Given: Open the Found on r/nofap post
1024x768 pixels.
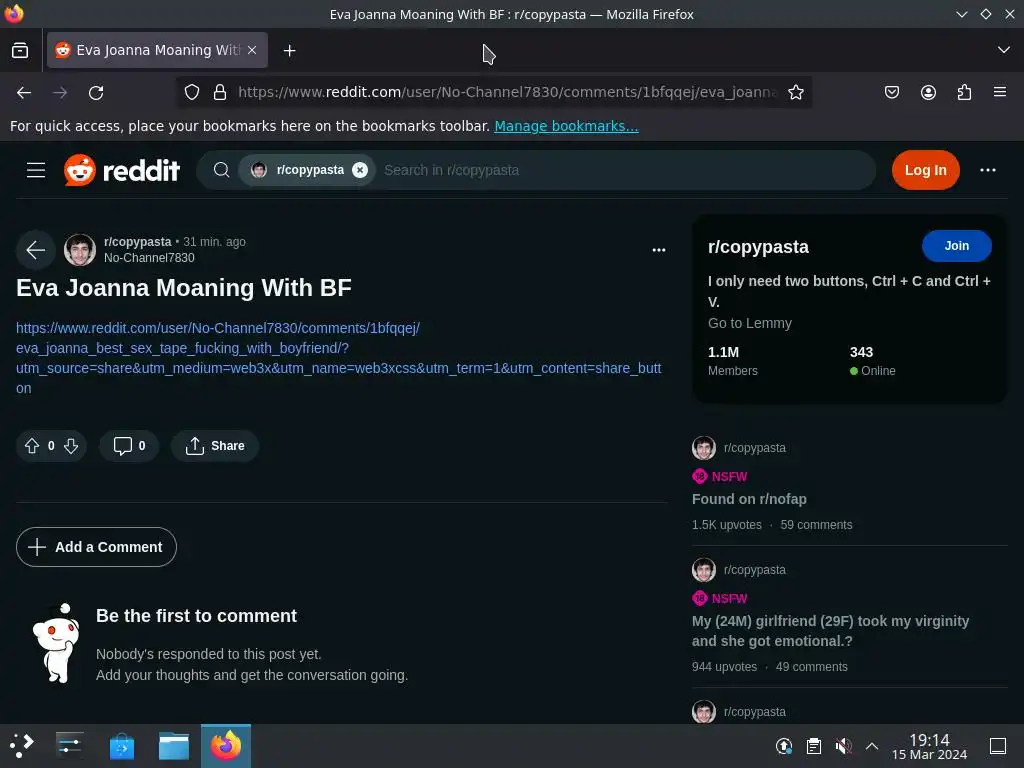Looking at the screenshot, I should pyautogui.click(x=749, y=499).
